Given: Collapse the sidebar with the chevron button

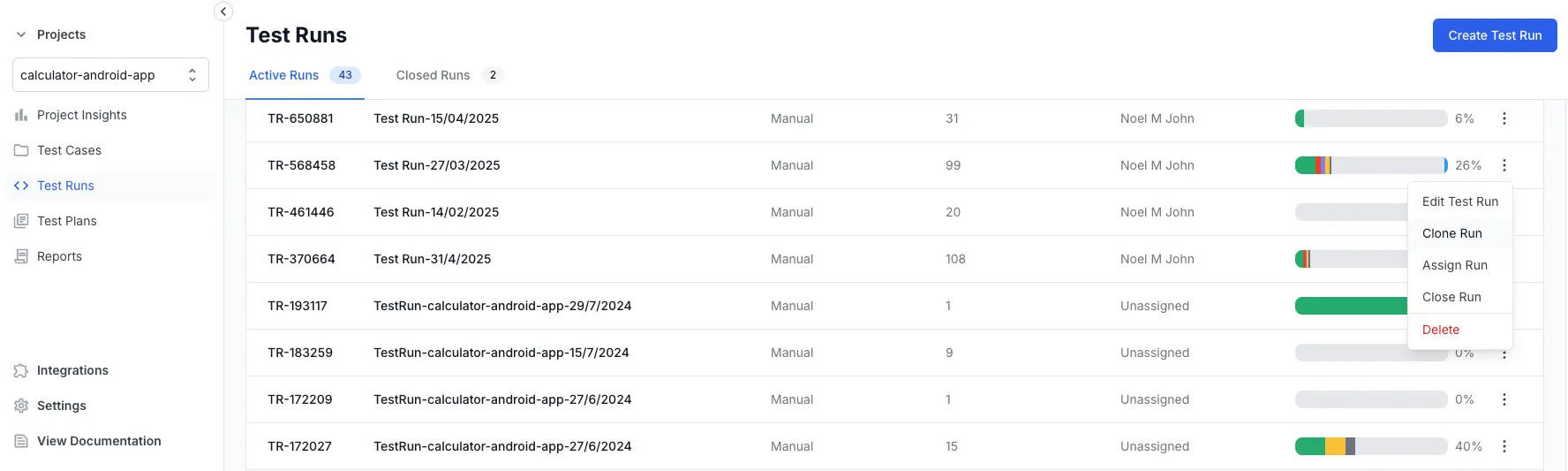Looking at the screenshot, I should pyautogui.click(x=223, y=11).
